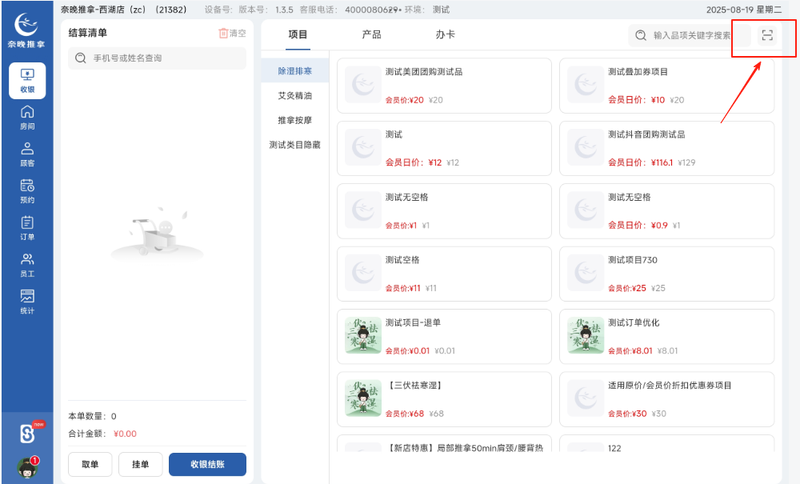The height and width of the screenshot is (484, 800).
Task: Click the 取单 button
Action: [90, 464]
